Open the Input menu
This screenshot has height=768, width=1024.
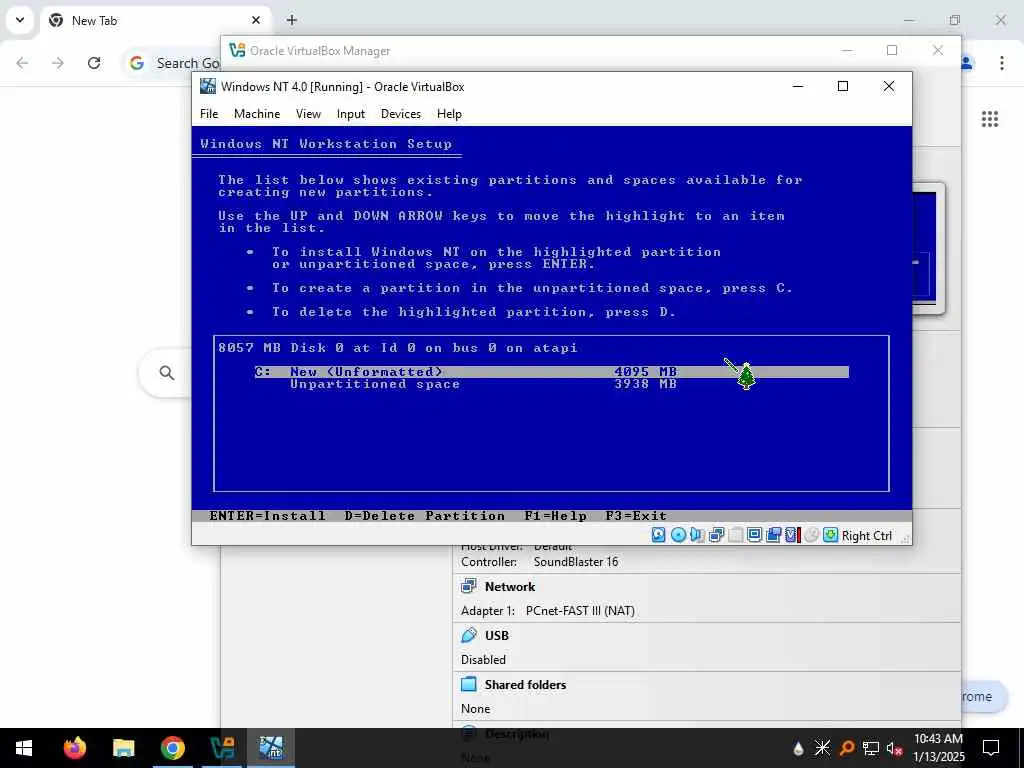click(351, 114)
